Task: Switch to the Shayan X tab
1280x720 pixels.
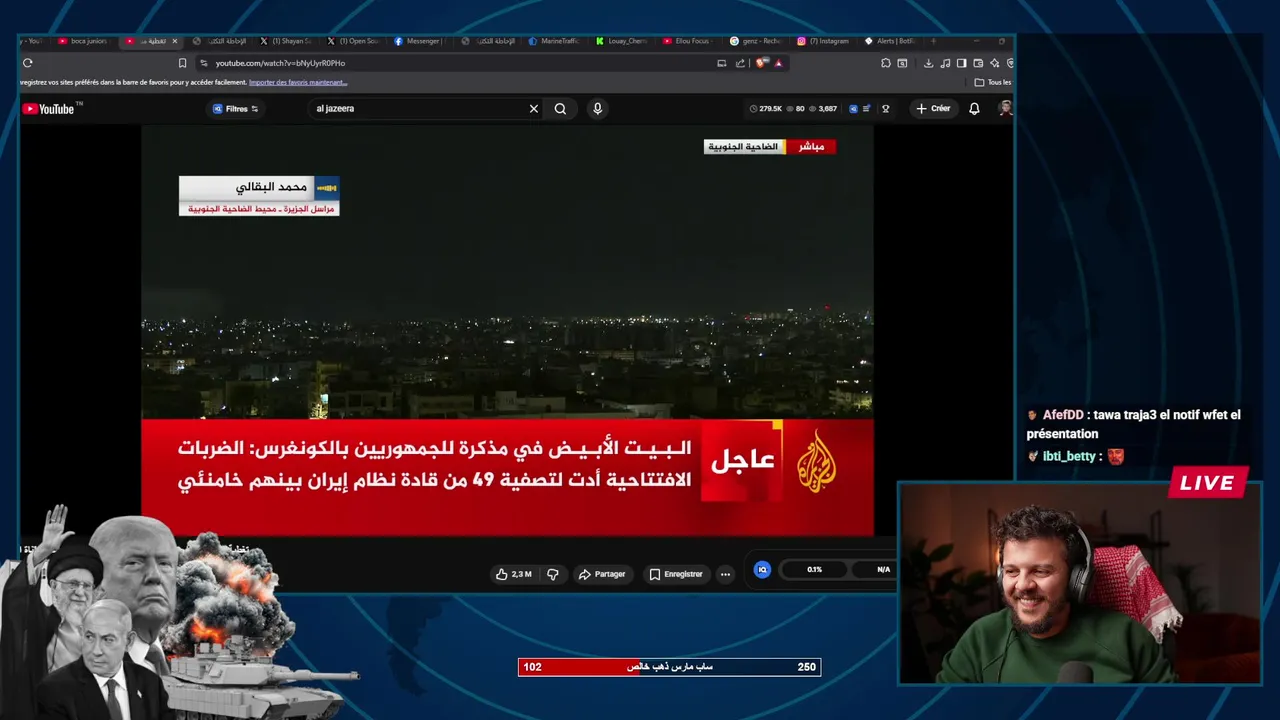Action: click(x=288, y=41)
